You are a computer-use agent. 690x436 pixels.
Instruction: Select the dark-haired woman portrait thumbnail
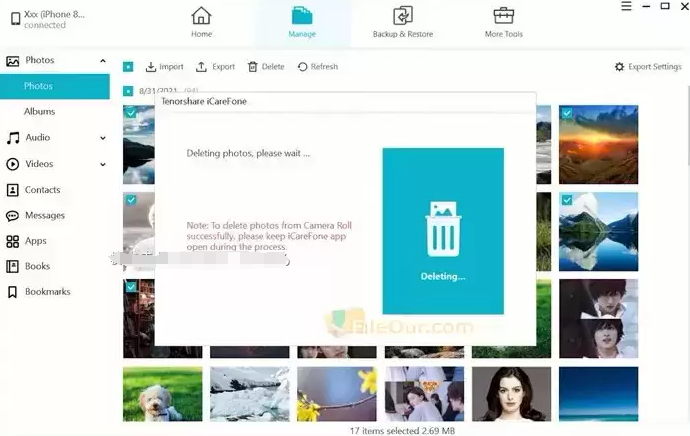click(511, 394)
